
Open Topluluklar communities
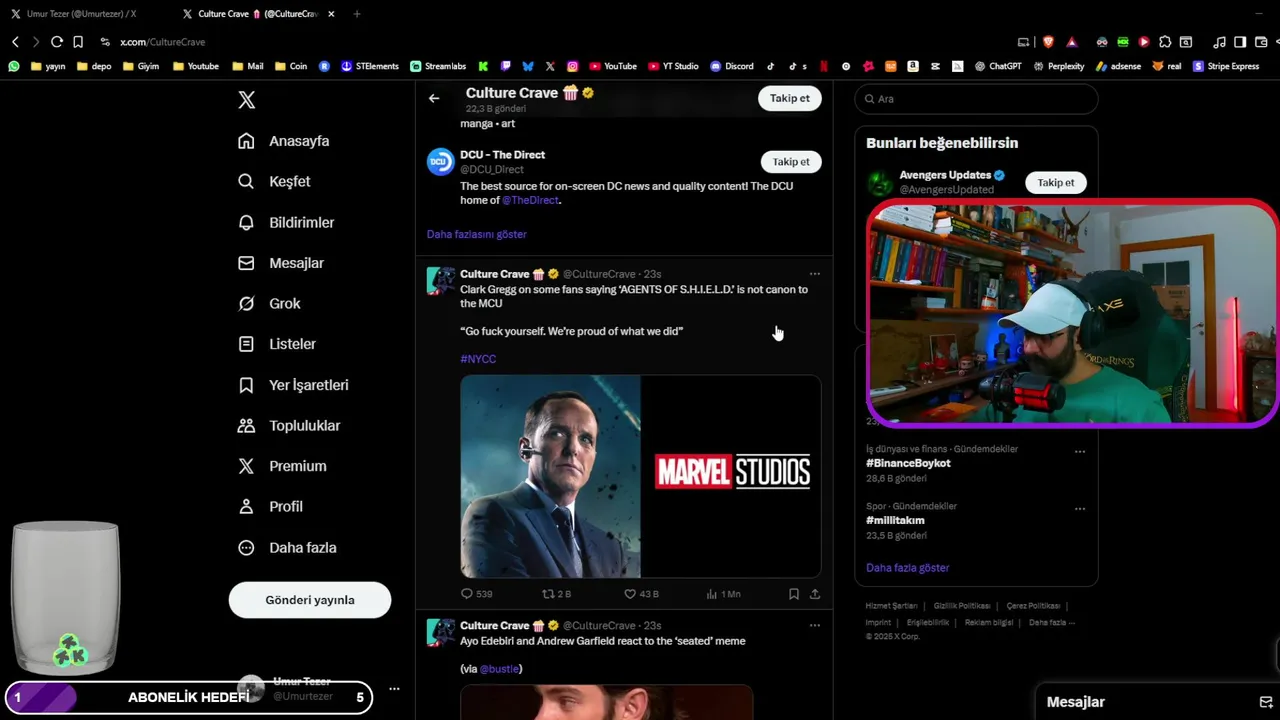tap(289, 425)
